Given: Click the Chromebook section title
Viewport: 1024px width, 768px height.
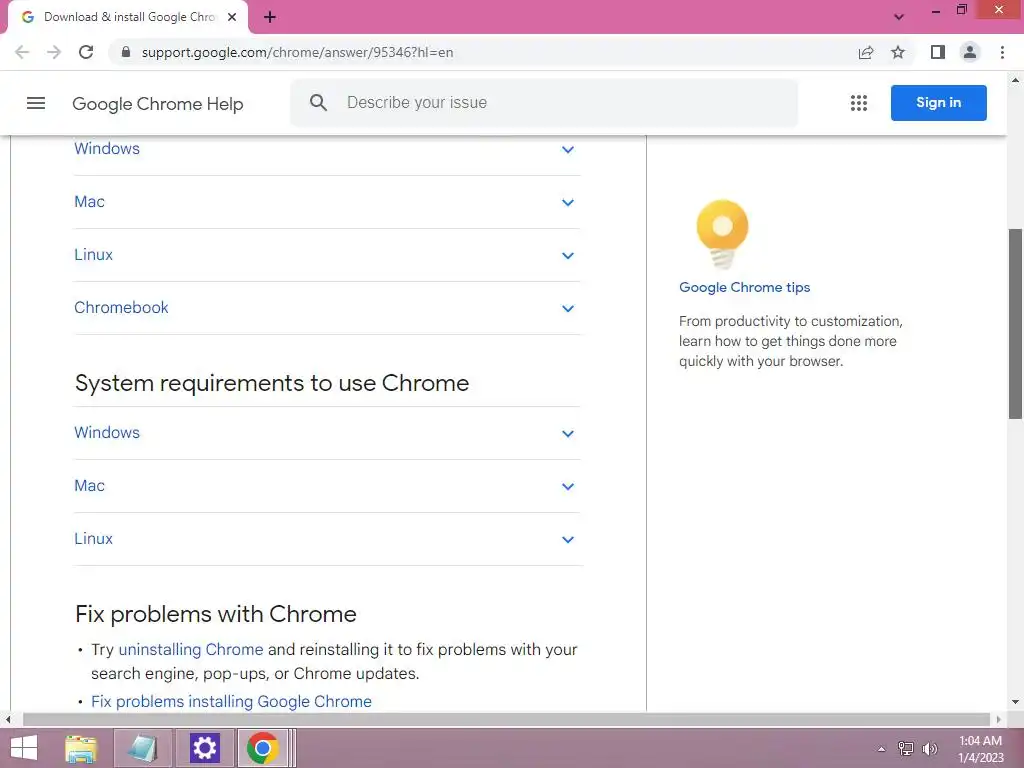Looking at the screenshot, I should click(121, 308).
